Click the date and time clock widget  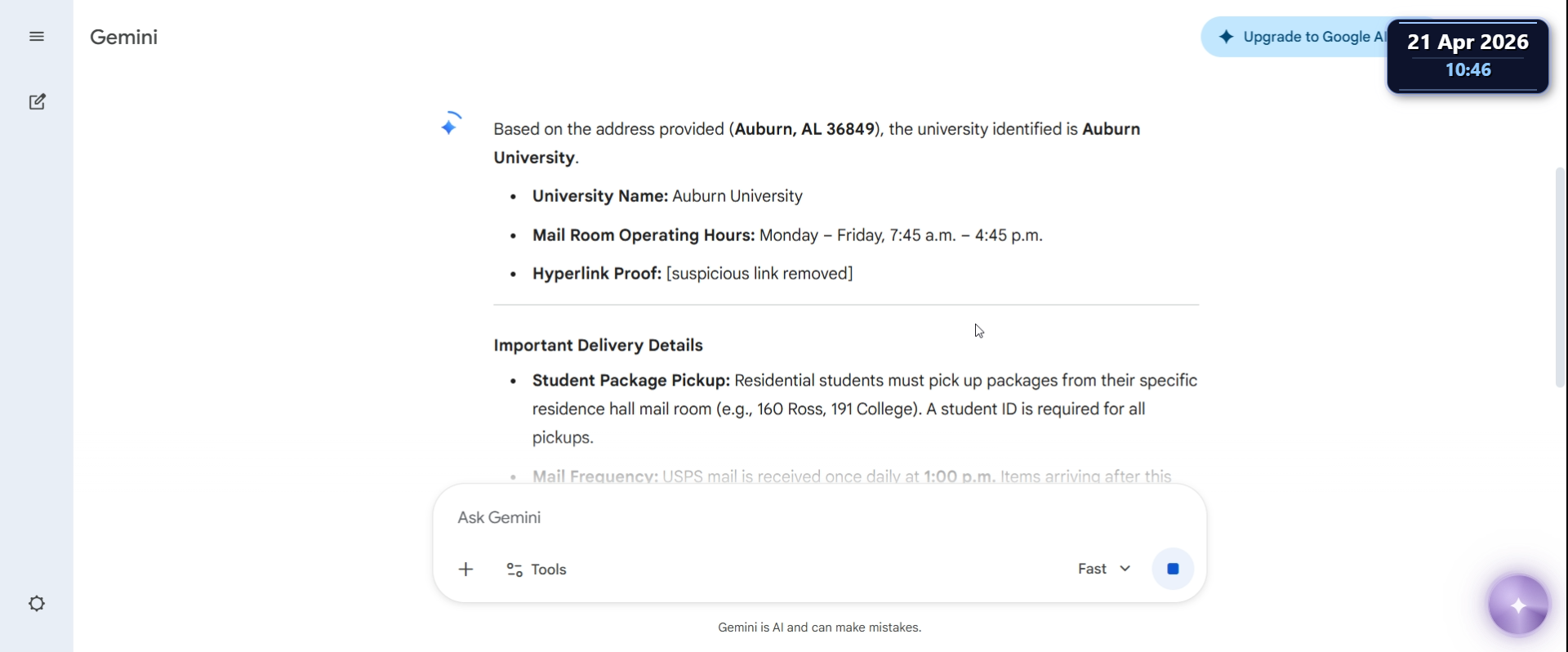tap(1468, 56)
